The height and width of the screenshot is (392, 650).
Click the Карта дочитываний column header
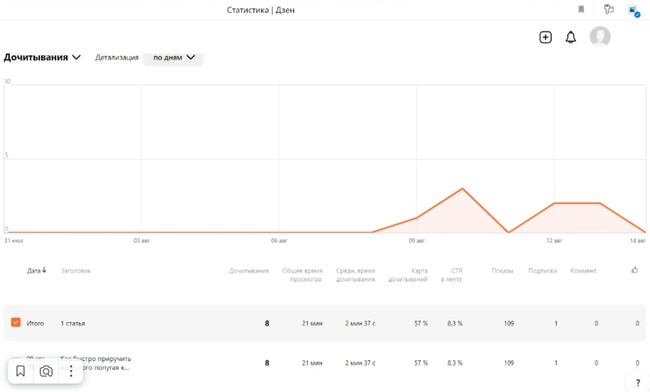coord(408,275)
